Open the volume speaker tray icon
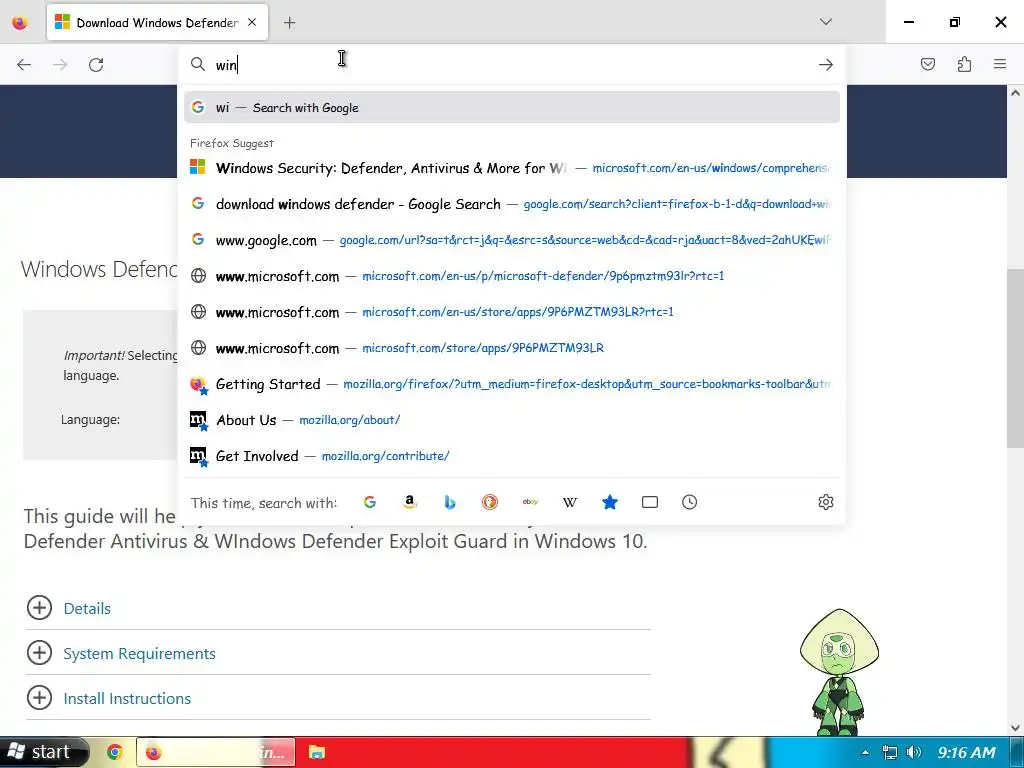Screen dimensions: 1024x768 [x=914, y=752]
